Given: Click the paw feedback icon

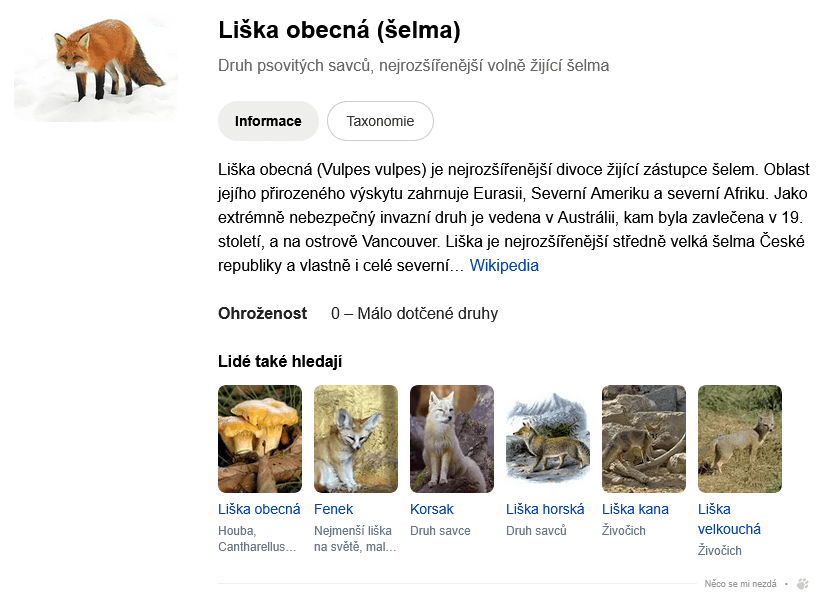Looking at the screenshot, I should pyautogui.click(x=802, y=583).
